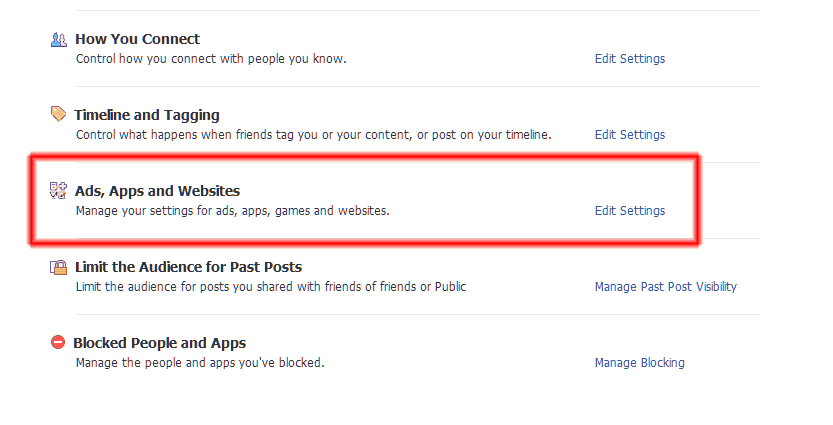Viewport: 833px width, 425px height.
Task: Click the description about friends tagging your content
Action: (313, 135)
